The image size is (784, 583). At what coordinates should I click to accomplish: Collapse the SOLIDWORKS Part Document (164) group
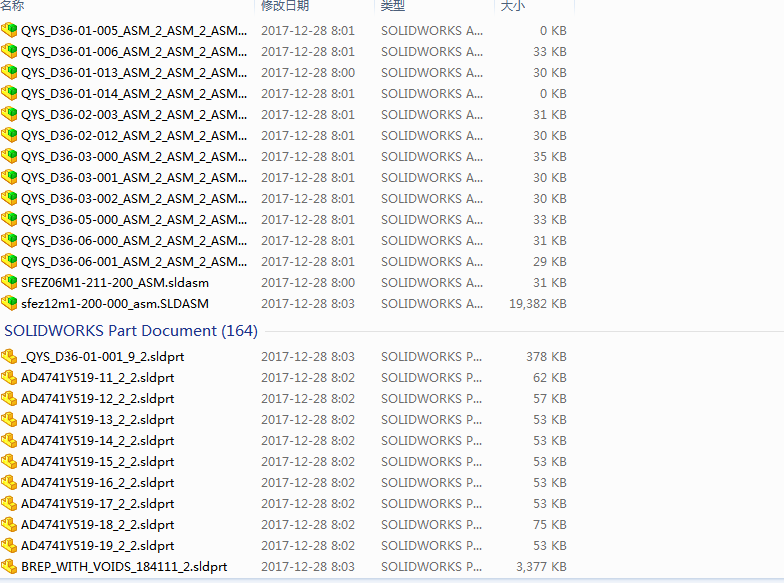[x=131, y=330]
